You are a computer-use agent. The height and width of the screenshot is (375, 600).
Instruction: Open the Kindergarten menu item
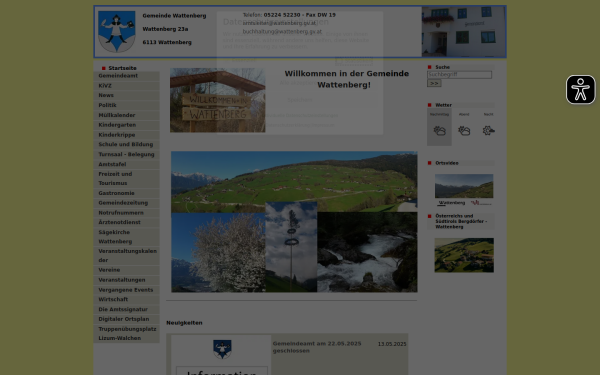(x=126, y=125)
